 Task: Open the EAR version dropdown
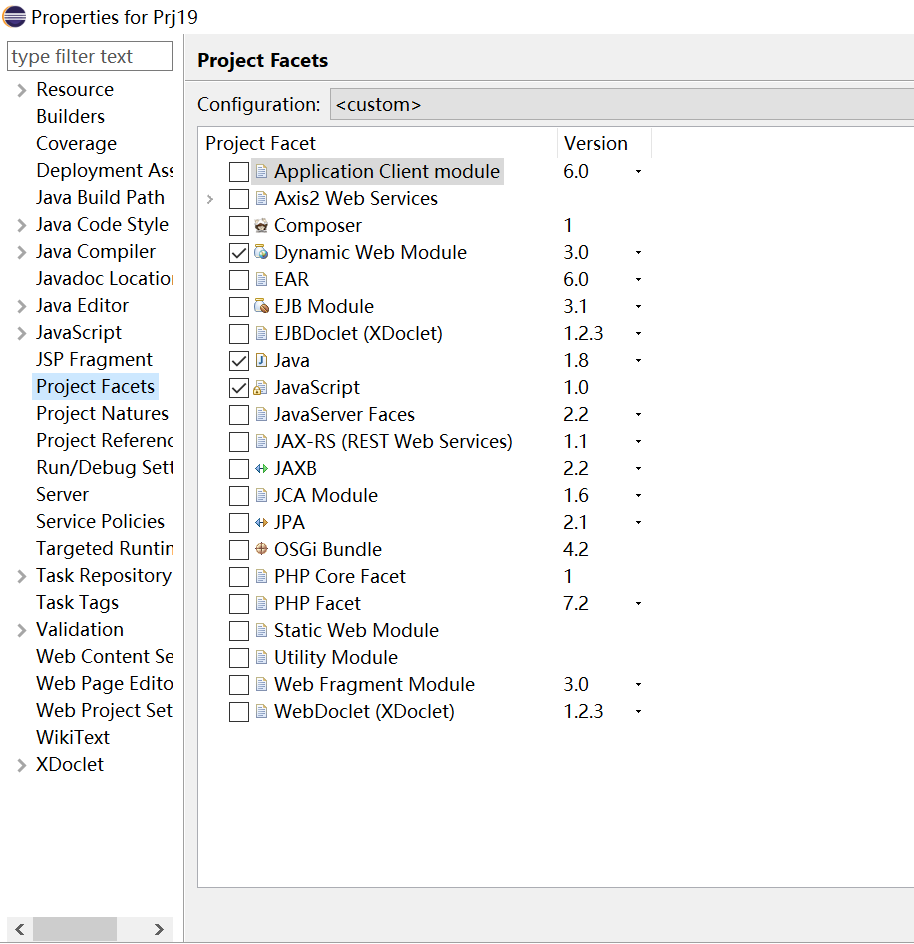[x=638, y=279]
